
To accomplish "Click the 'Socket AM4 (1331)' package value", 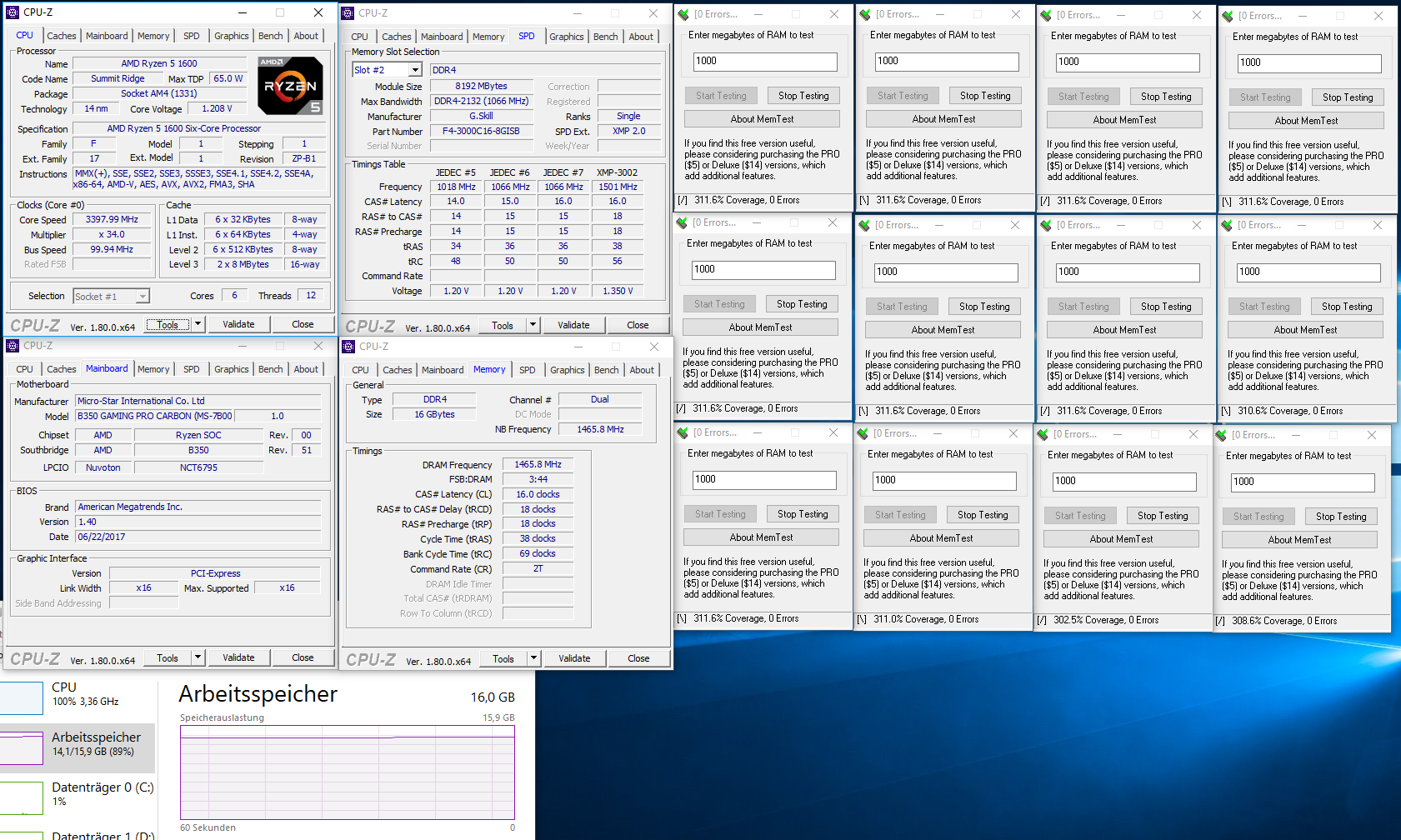I will (159, 93).
